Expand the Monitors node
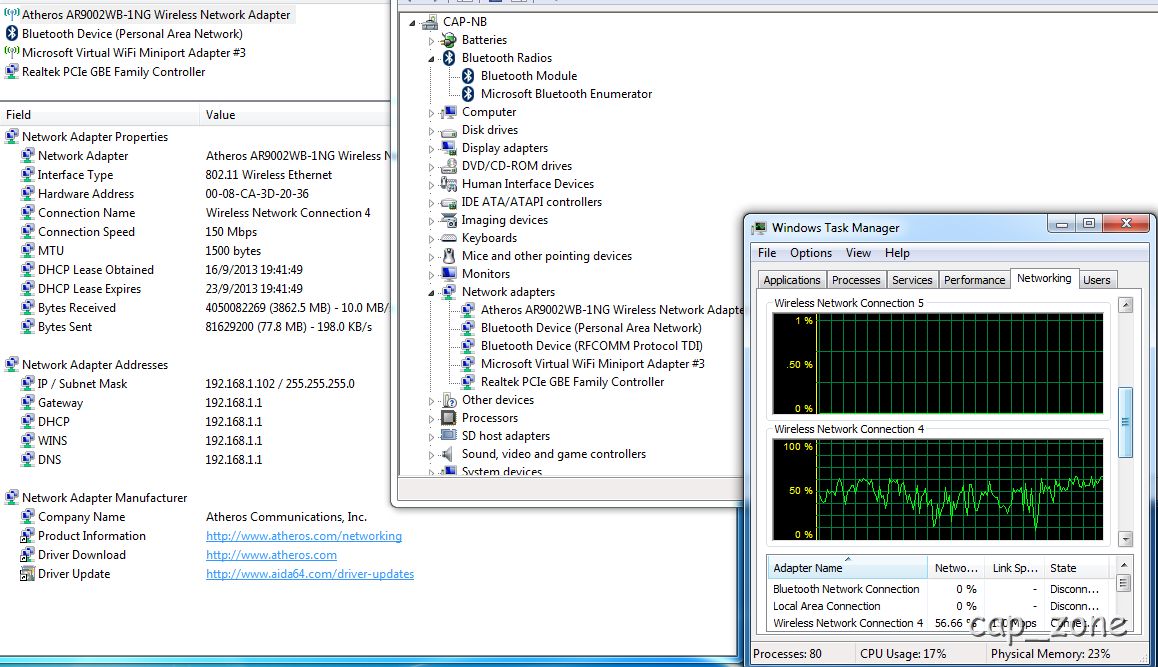 pyautogui.click(x=432, y=274)
